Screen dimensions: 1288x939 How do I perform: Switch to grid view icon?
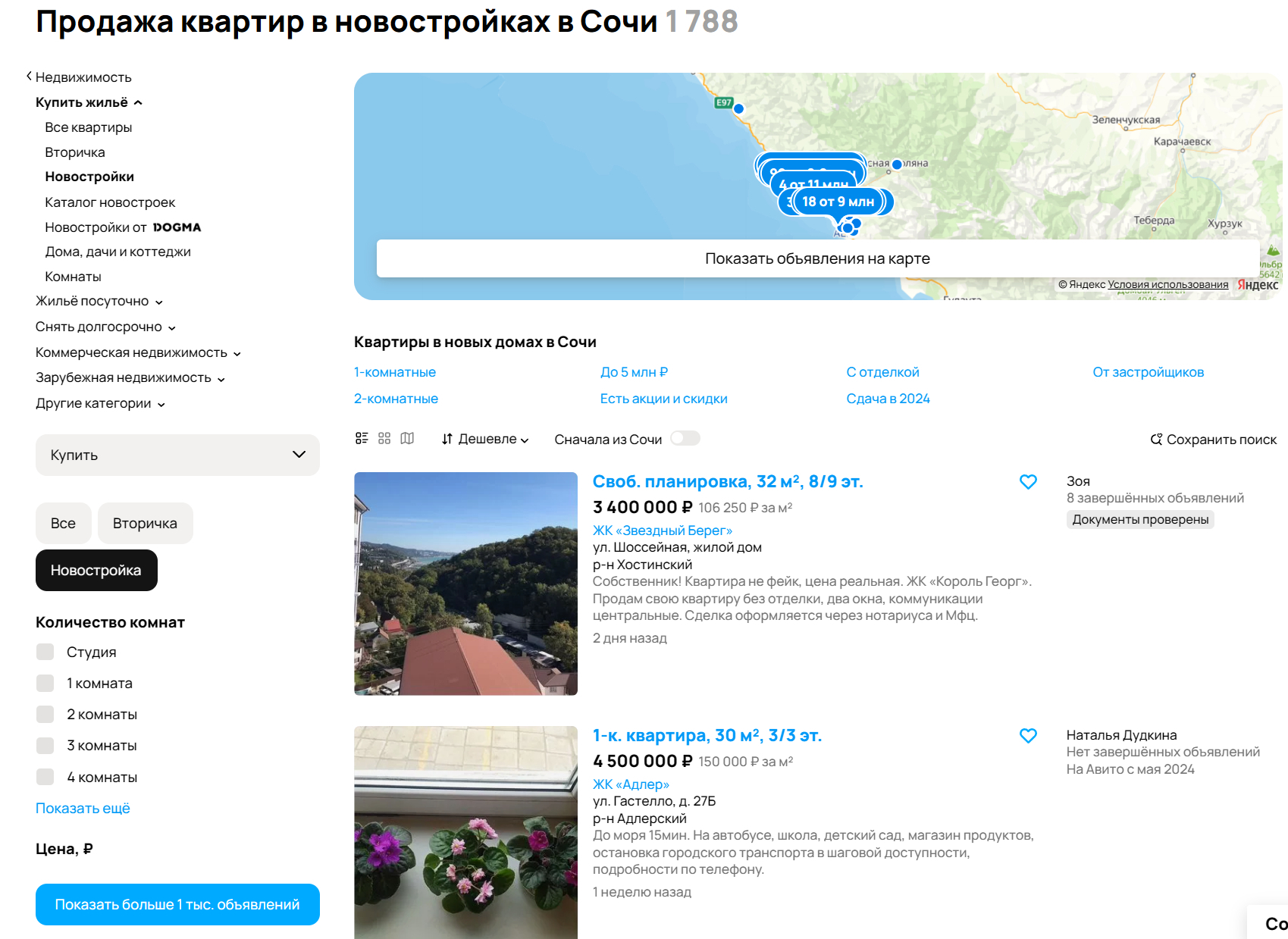point(384,438)
